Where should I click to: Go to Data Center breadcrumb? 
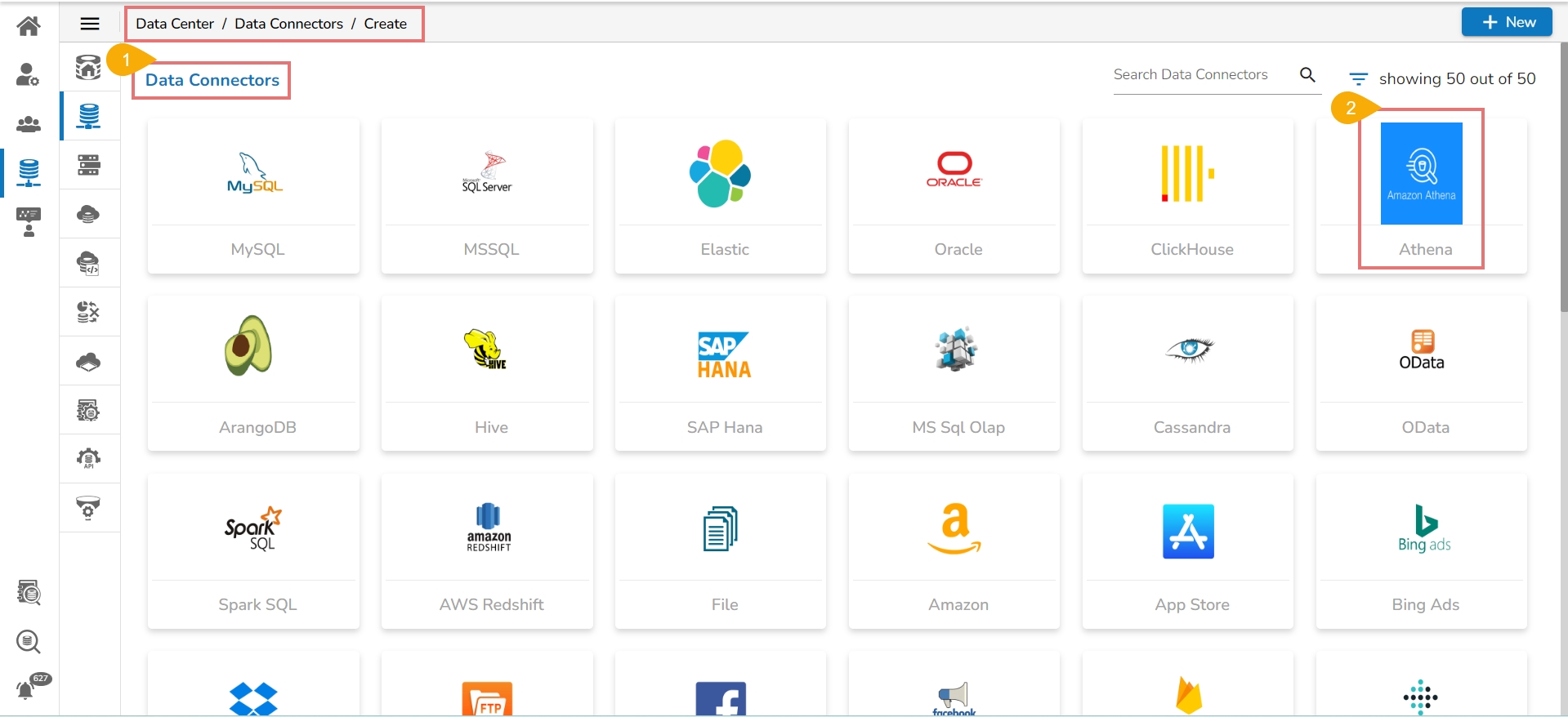pyautogui.click(x=175, y=24)
